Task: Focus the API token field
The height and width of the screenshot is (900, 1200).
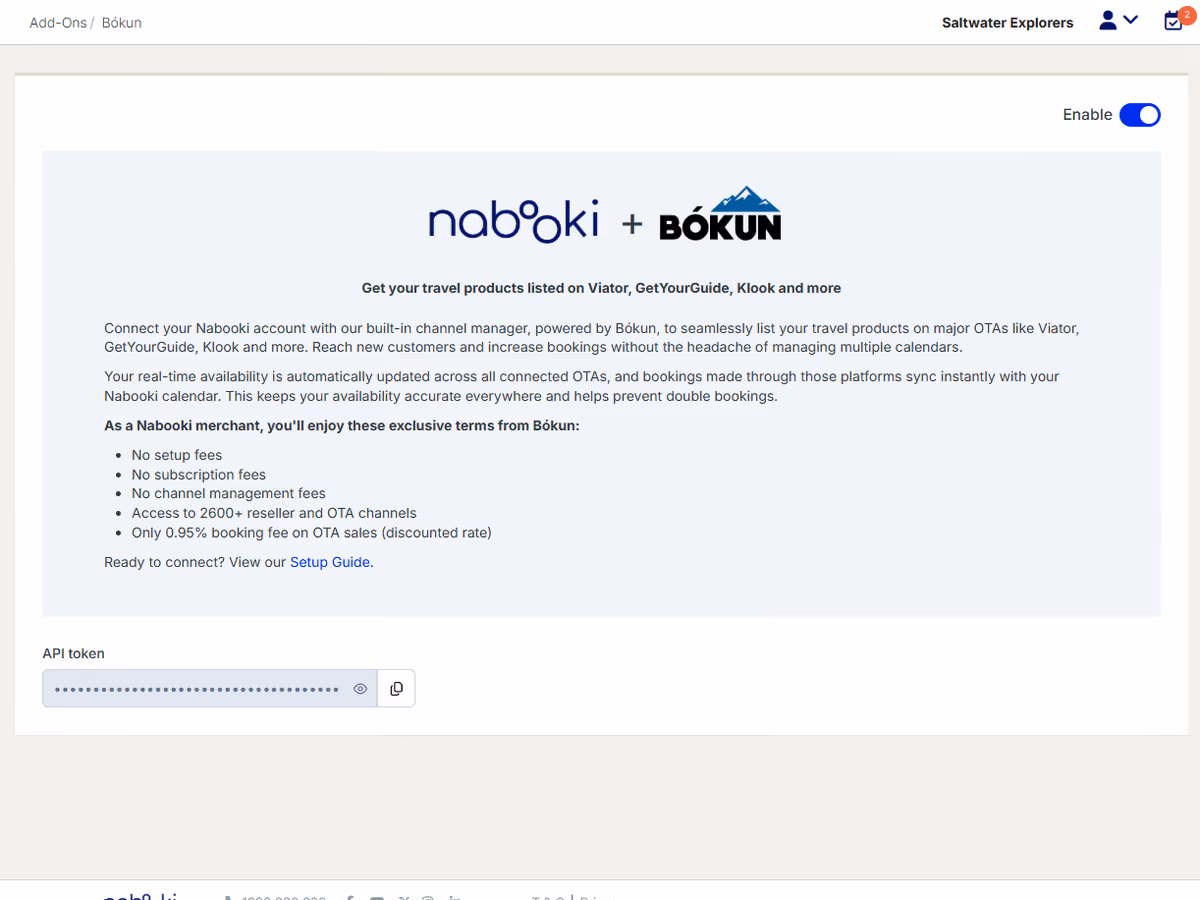Action: coord(209,689)
